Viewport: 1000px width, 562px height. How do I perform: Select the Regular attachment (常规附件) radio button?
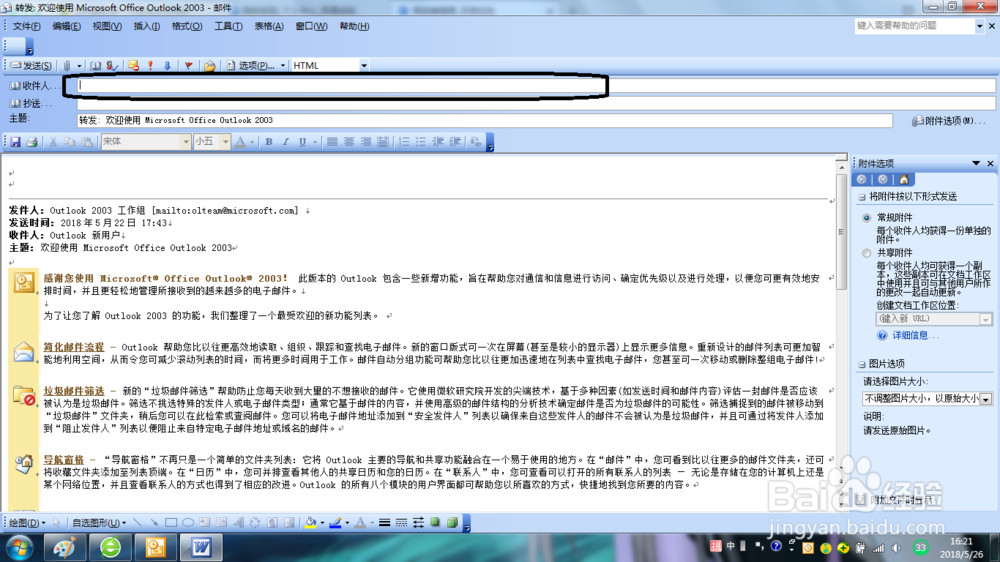tap(866, 218)
